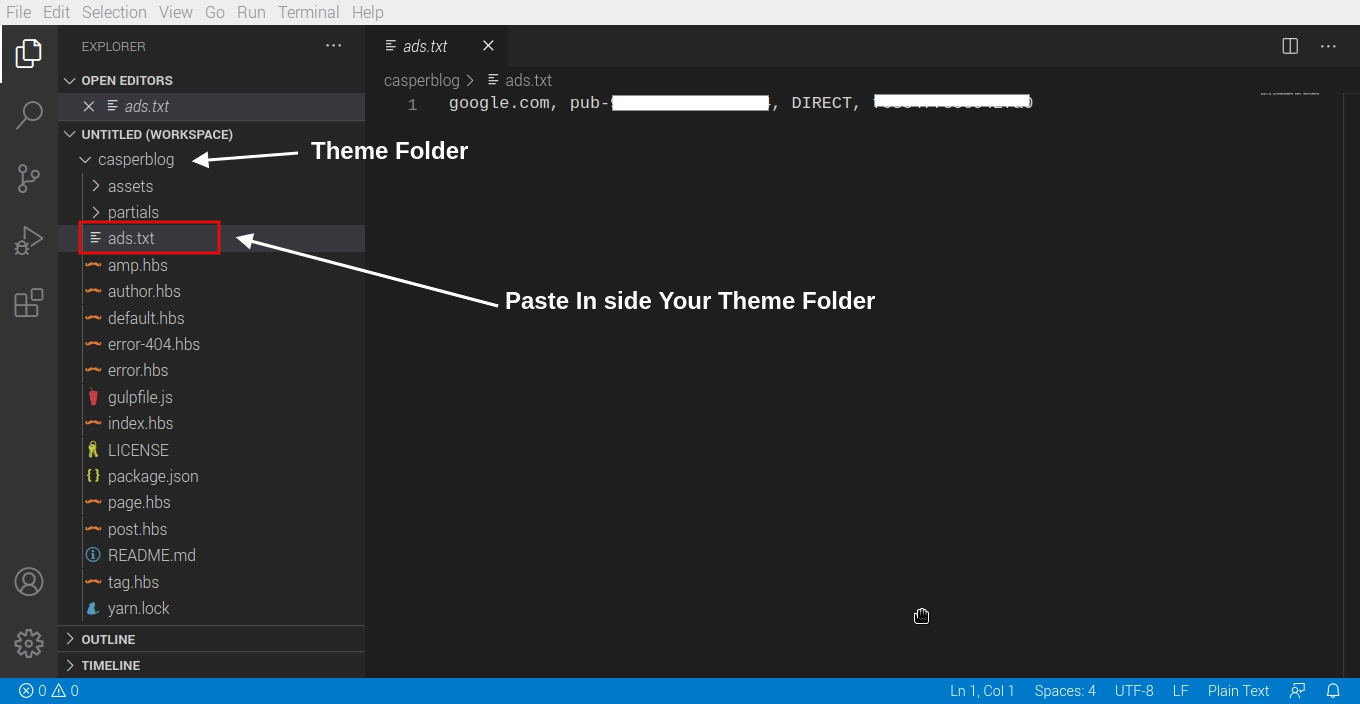Image resolution: width=1360 pixels, height=704 pixels.
Task: Open the Extensions view
Action: [x=28, y=302]
